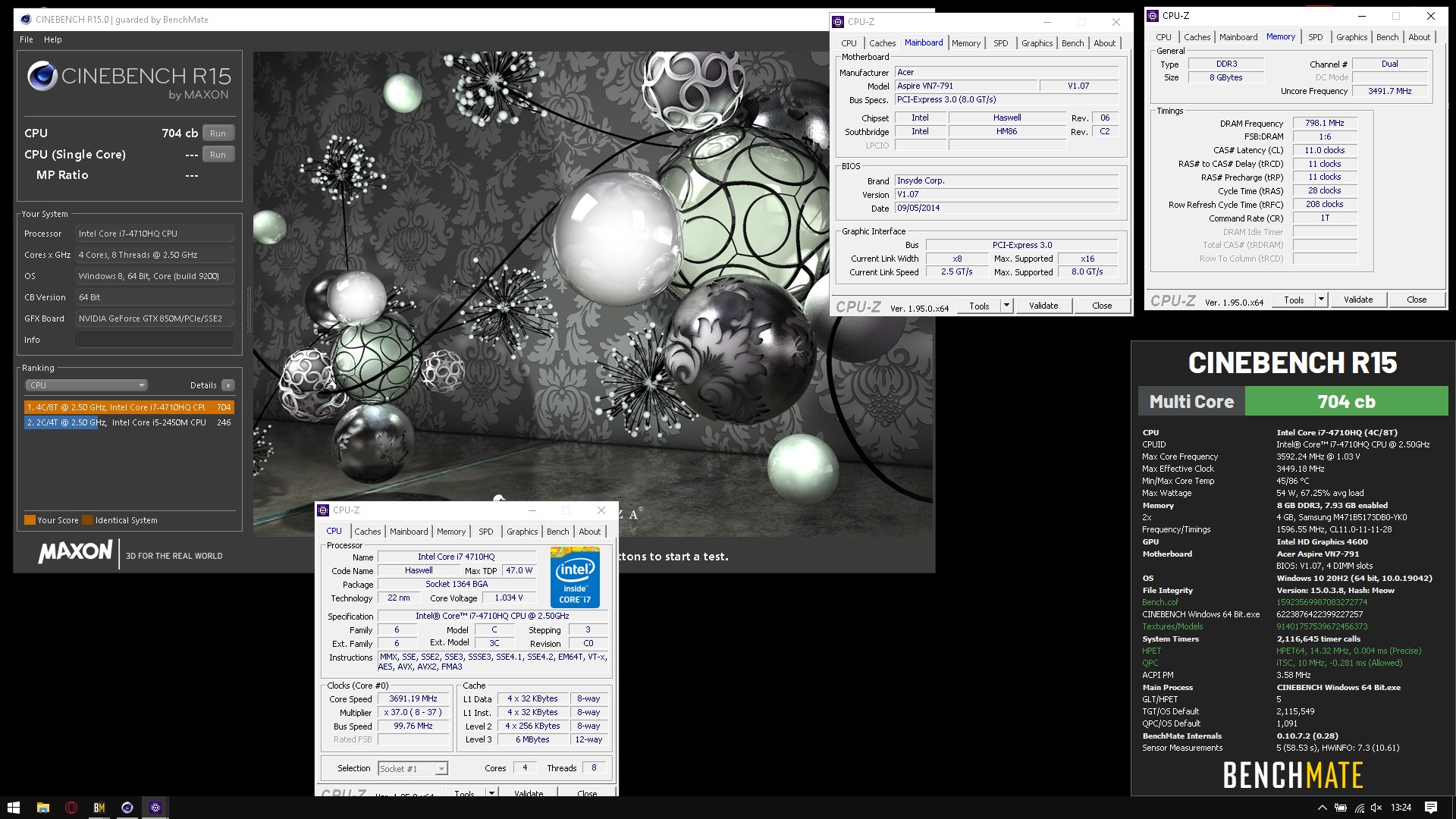
Task: Click the Intel Core i7 logo
Action: pyautogui.click(x=575, y=577)
